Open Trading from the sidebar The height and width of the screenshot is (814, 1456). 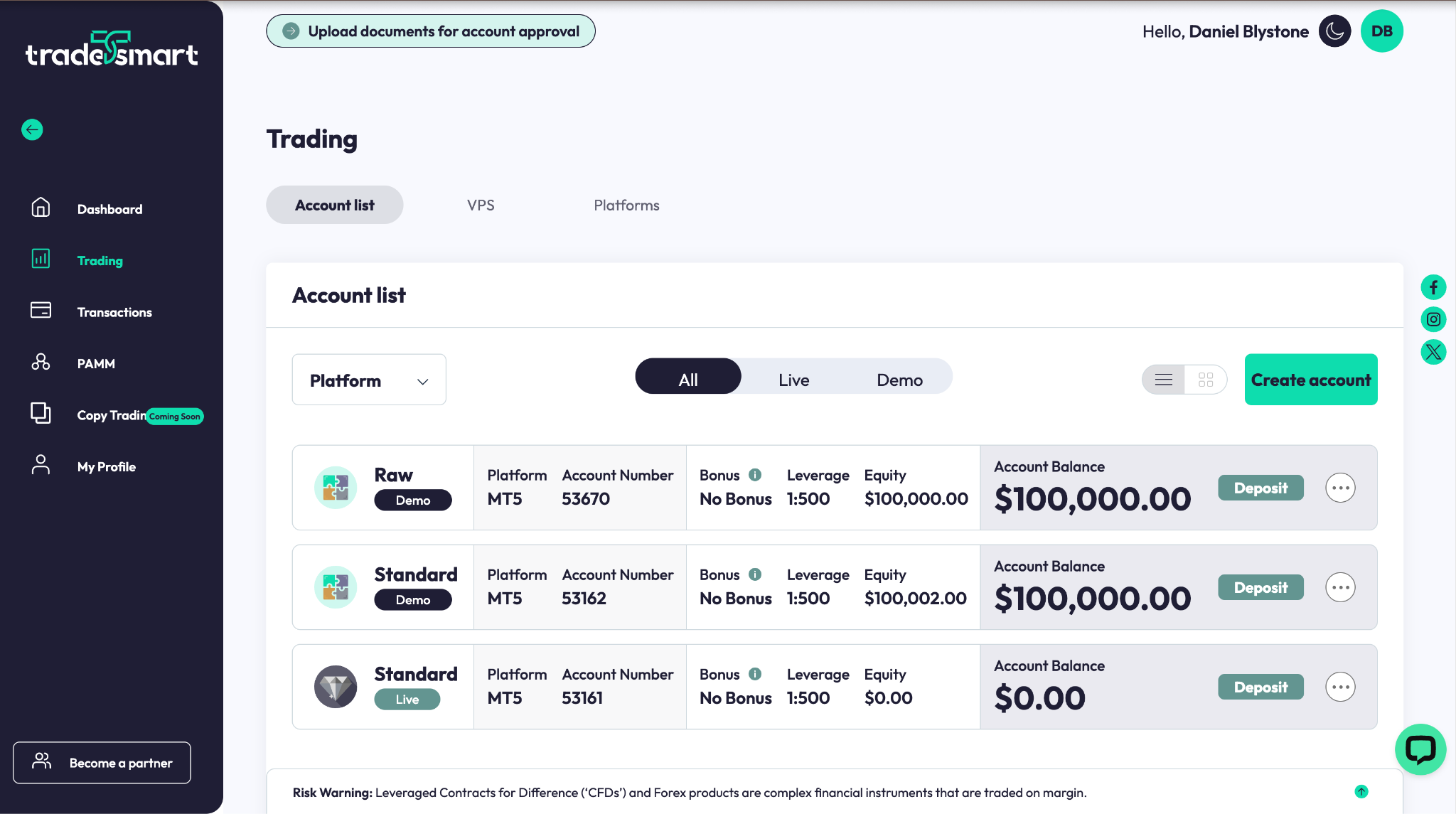[x=100, y=260]
